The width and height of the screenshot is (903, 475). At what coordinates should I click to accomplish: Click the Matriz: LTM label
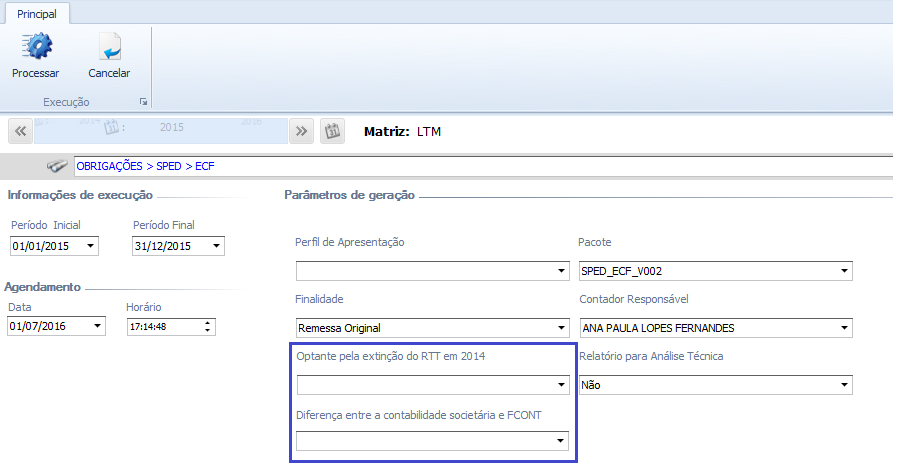click(403, 131)
